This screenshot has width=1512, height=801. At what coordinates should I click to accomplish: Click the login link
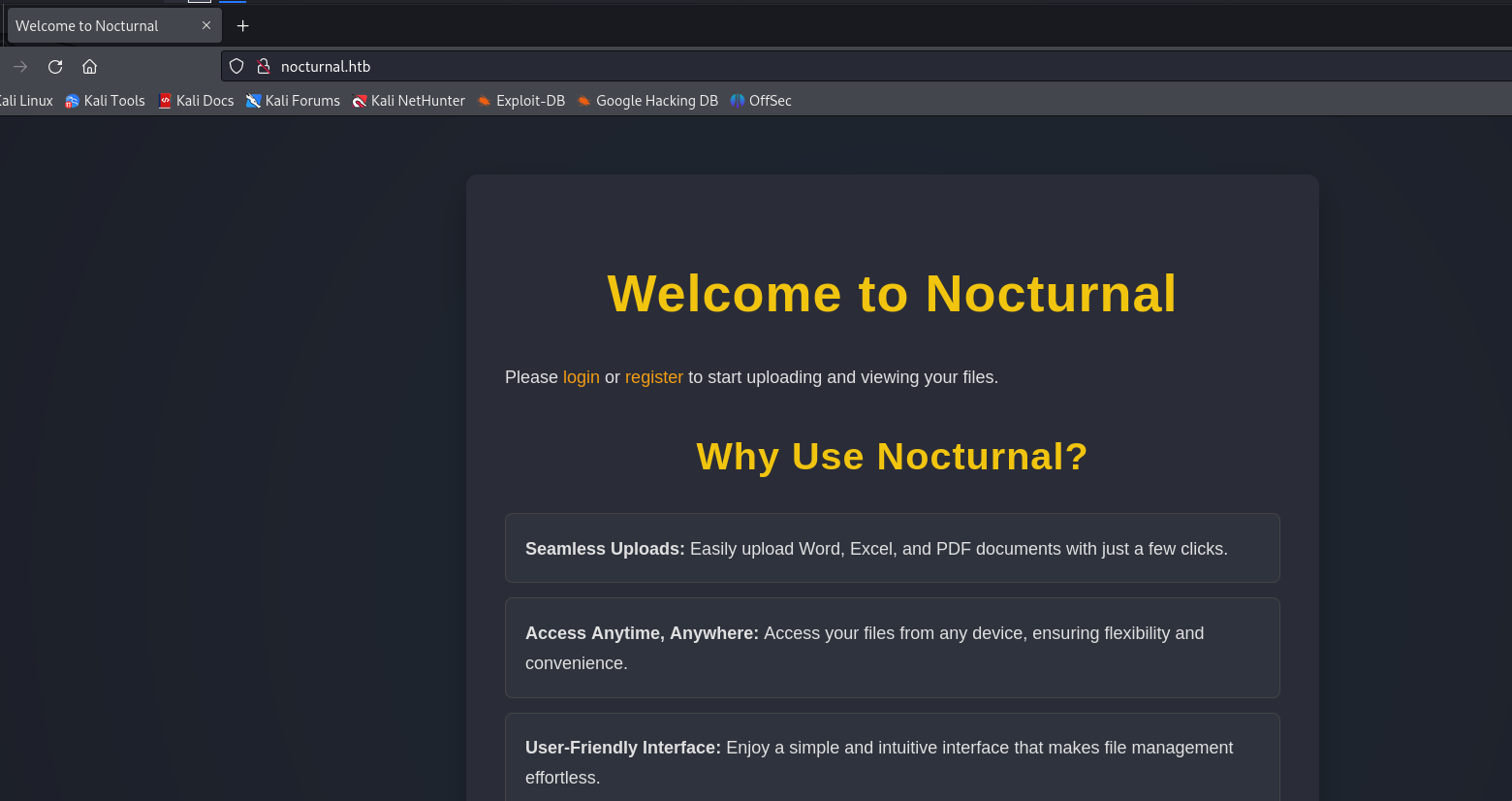581,377
